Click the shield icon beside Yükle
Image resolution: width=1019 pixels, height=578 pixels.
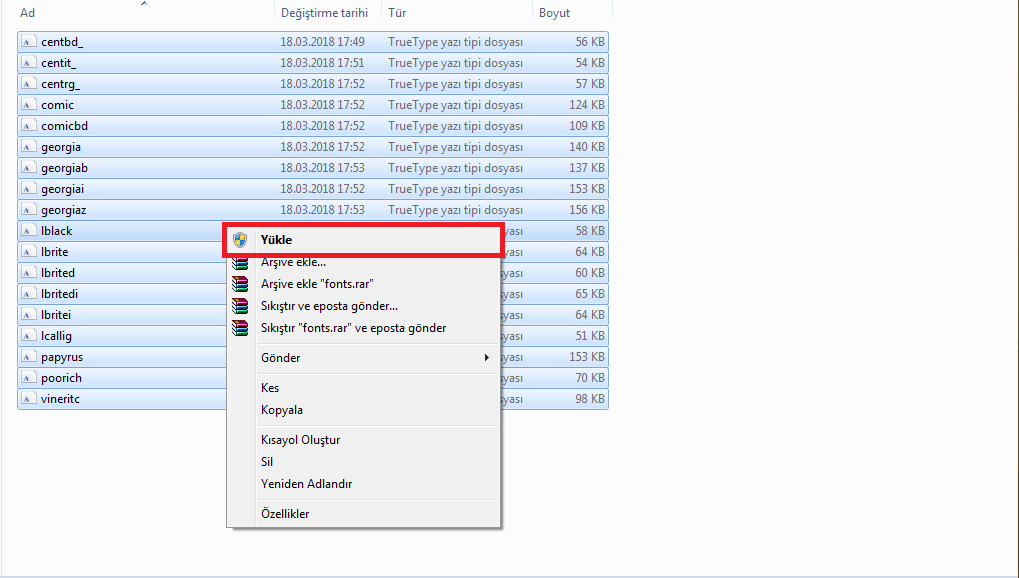tap(240, 240)
